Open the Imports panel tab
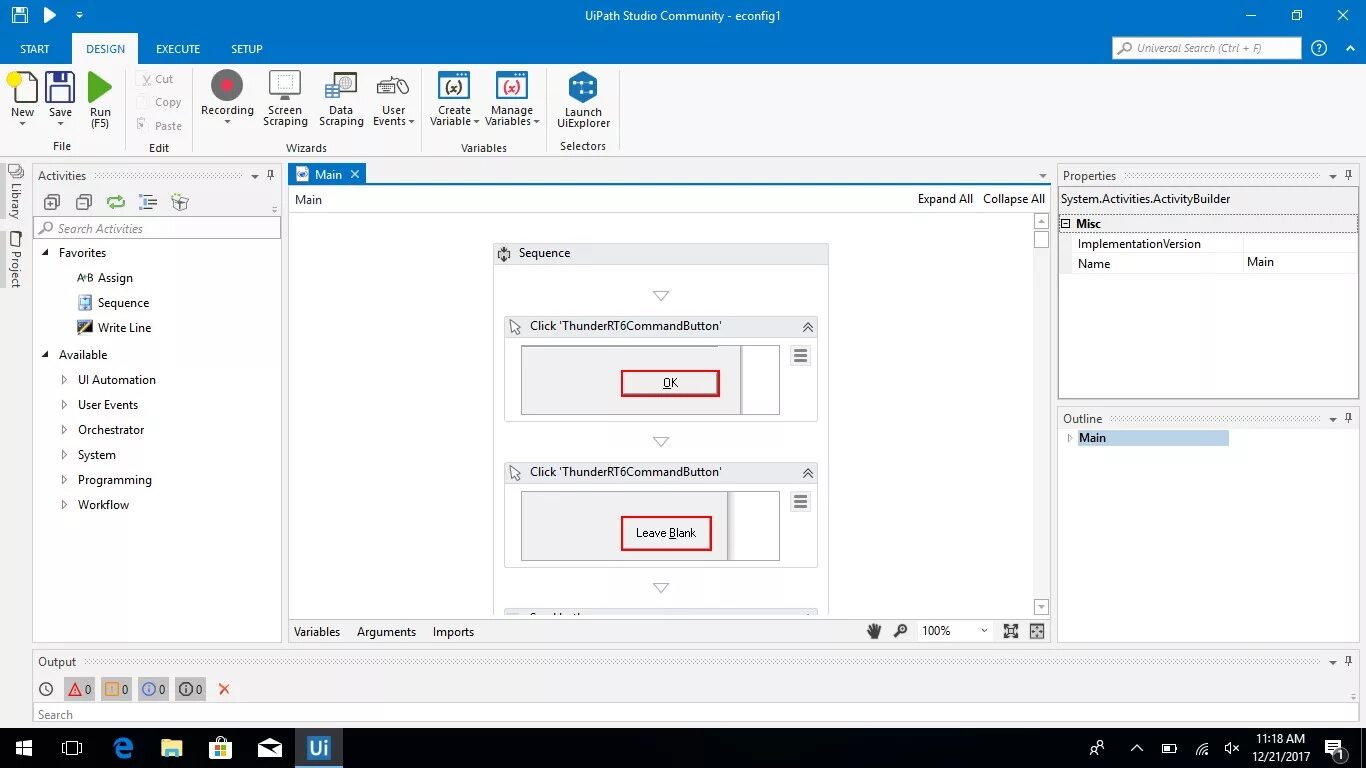1366x768 pixels. pyautogui.click(x=453, y=632)
